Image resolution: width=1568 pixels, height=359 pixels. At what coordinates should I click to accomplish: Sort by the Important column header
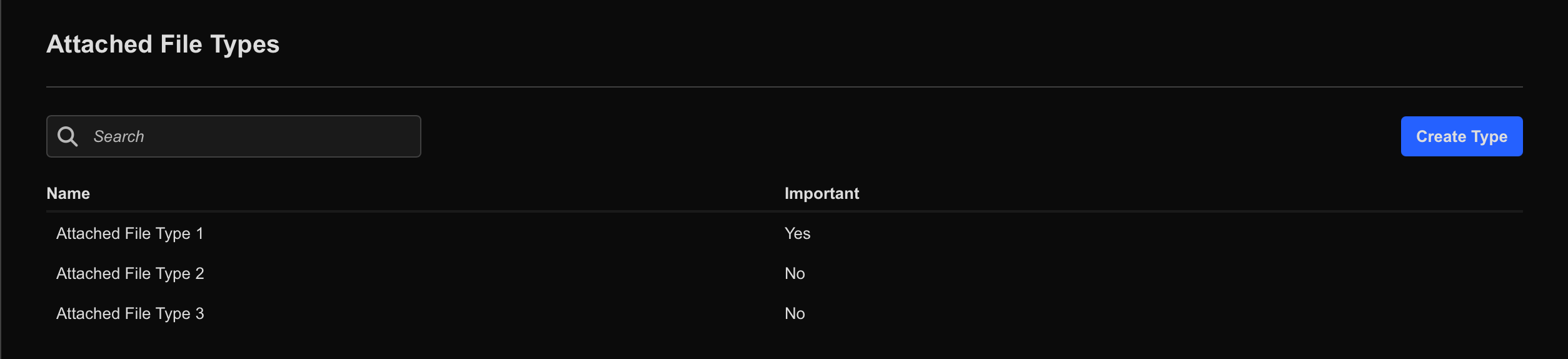pos(822,194)
